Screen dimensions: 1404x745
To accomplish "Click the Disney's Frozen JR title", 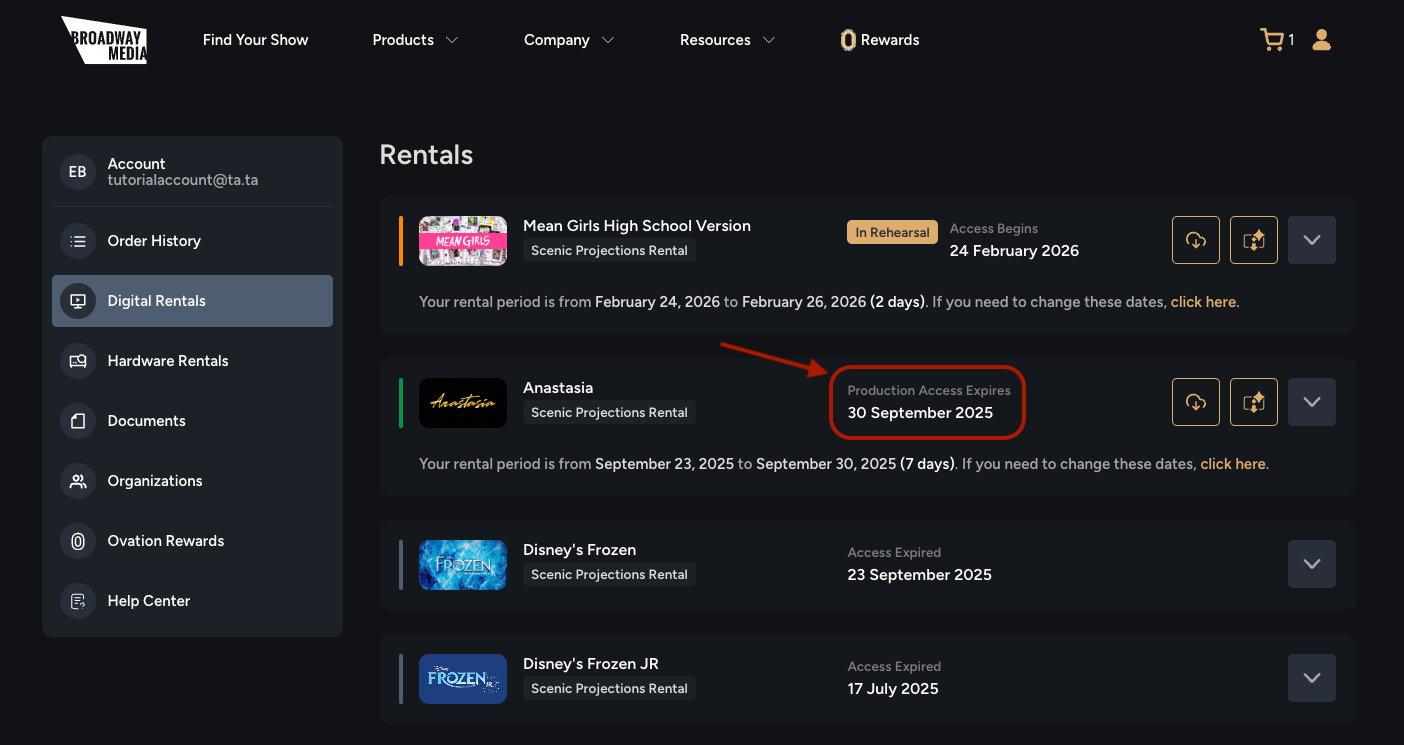I will [x=591, y=664].
